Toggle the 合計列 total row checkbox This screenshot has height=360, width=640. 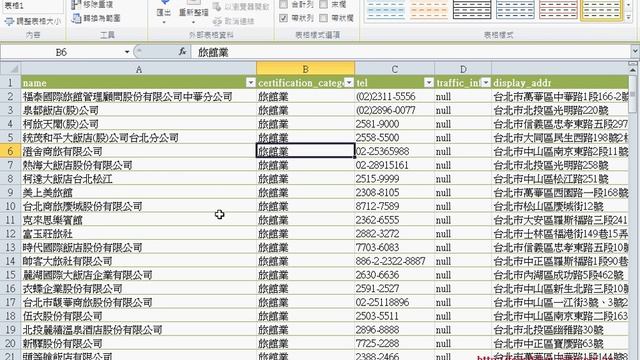283,4
